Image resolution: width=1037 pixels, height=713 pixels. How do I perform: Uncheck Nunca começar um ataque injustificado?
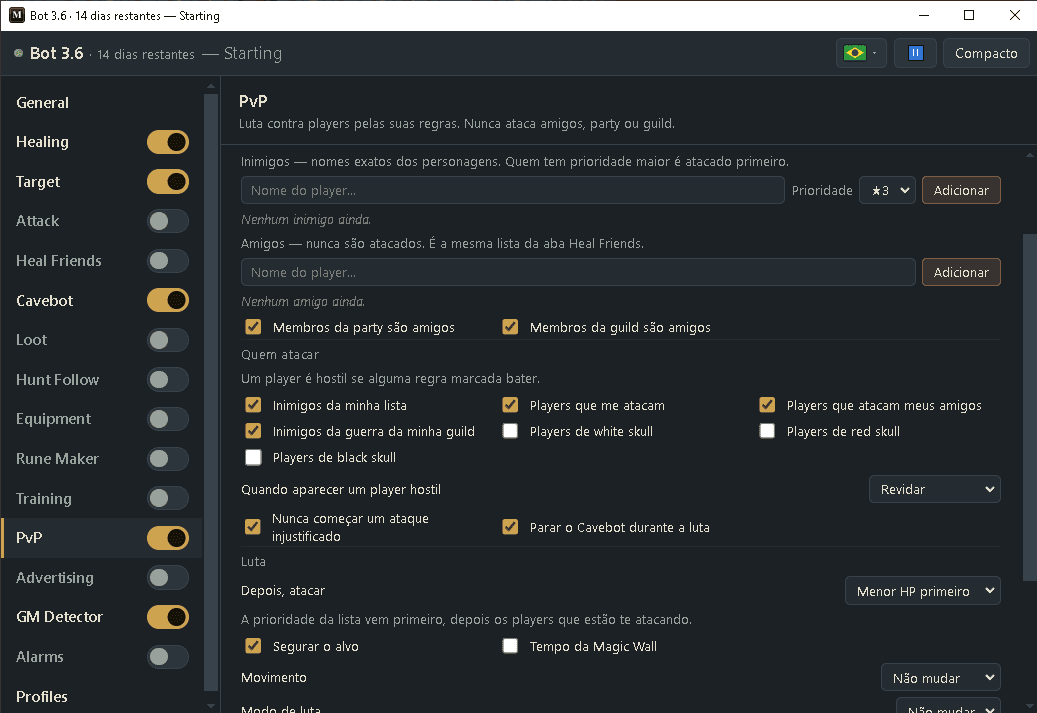coord(253,526)
